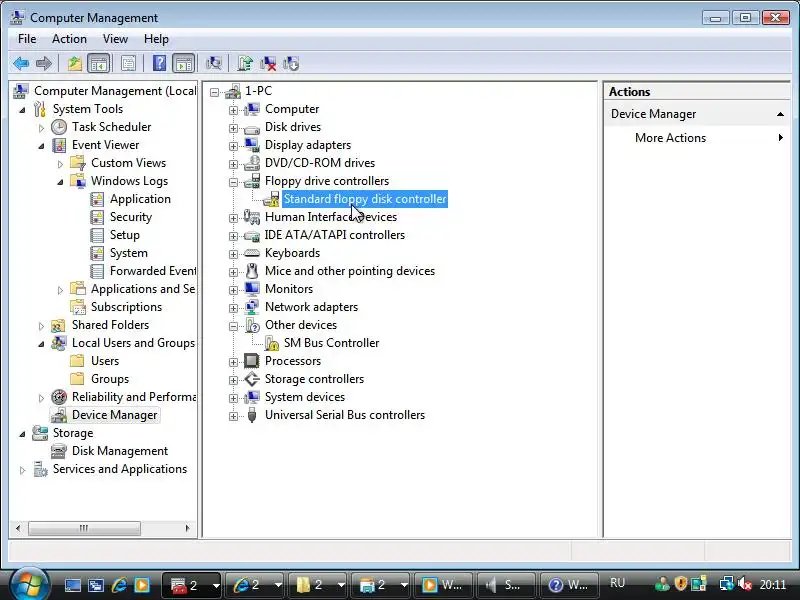This screenshot has height=600, width=800.
Task: Click the Storage controllers category icon
Action: [x=252, y=379]
